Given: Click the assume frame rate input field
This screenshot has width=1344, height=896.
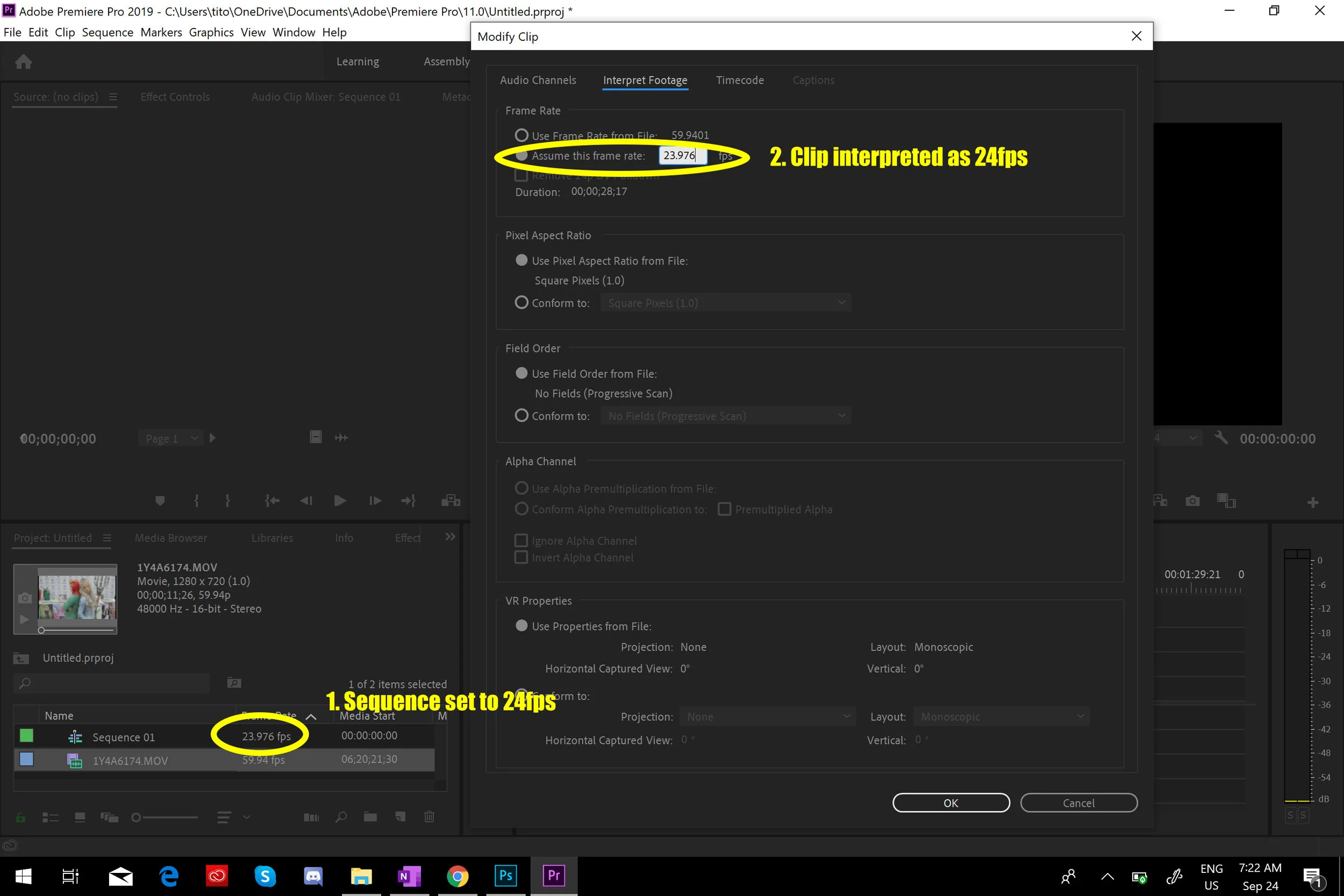Looking at the screenshot, I should pos(683,155).
